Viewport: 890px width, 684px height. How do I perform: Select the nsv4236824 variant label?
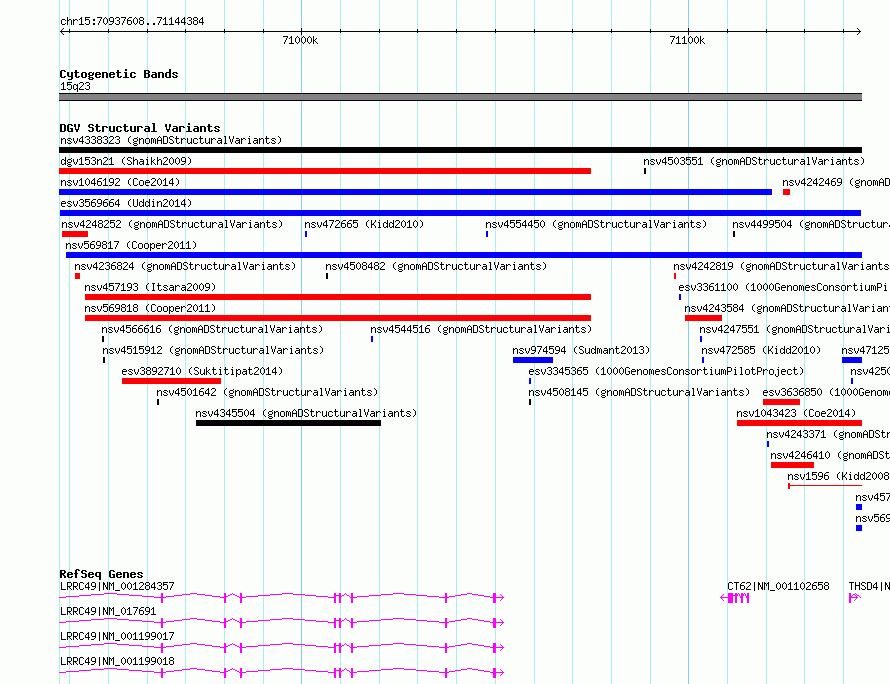tap(185, 266)
